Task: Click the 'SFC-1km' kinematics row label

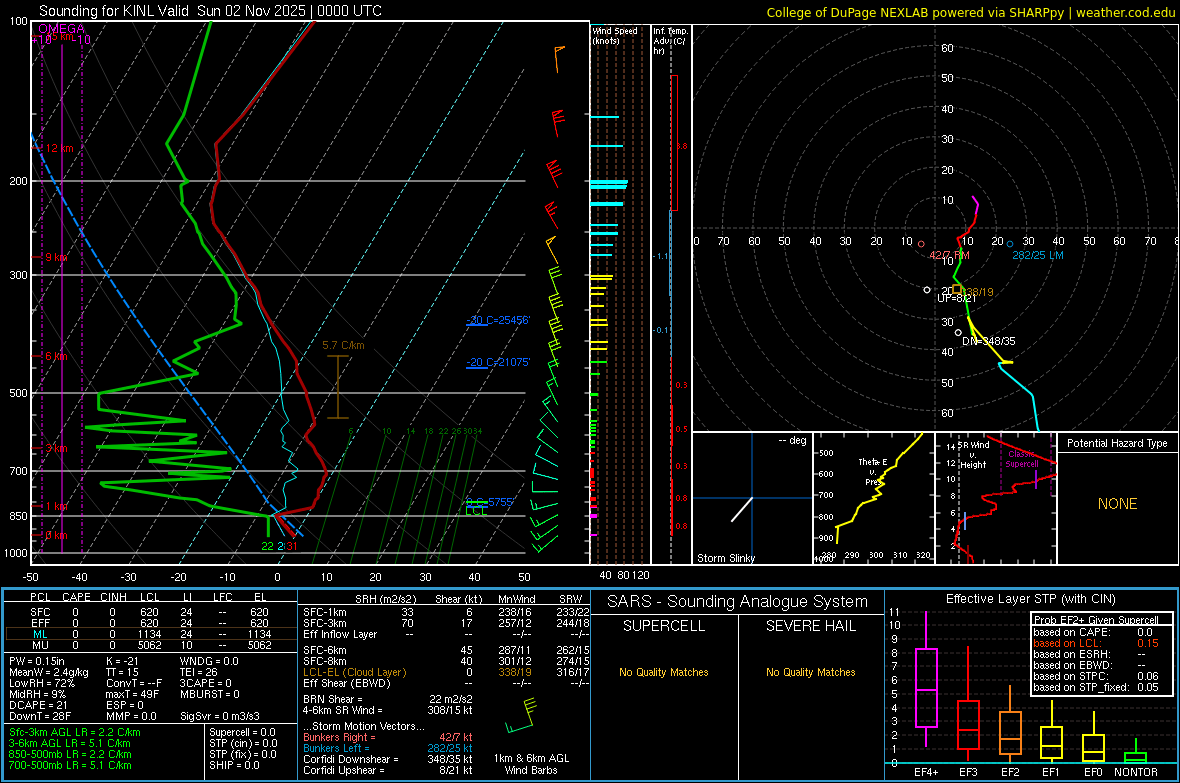Action: pyautogui.click(x=324, y=612)
